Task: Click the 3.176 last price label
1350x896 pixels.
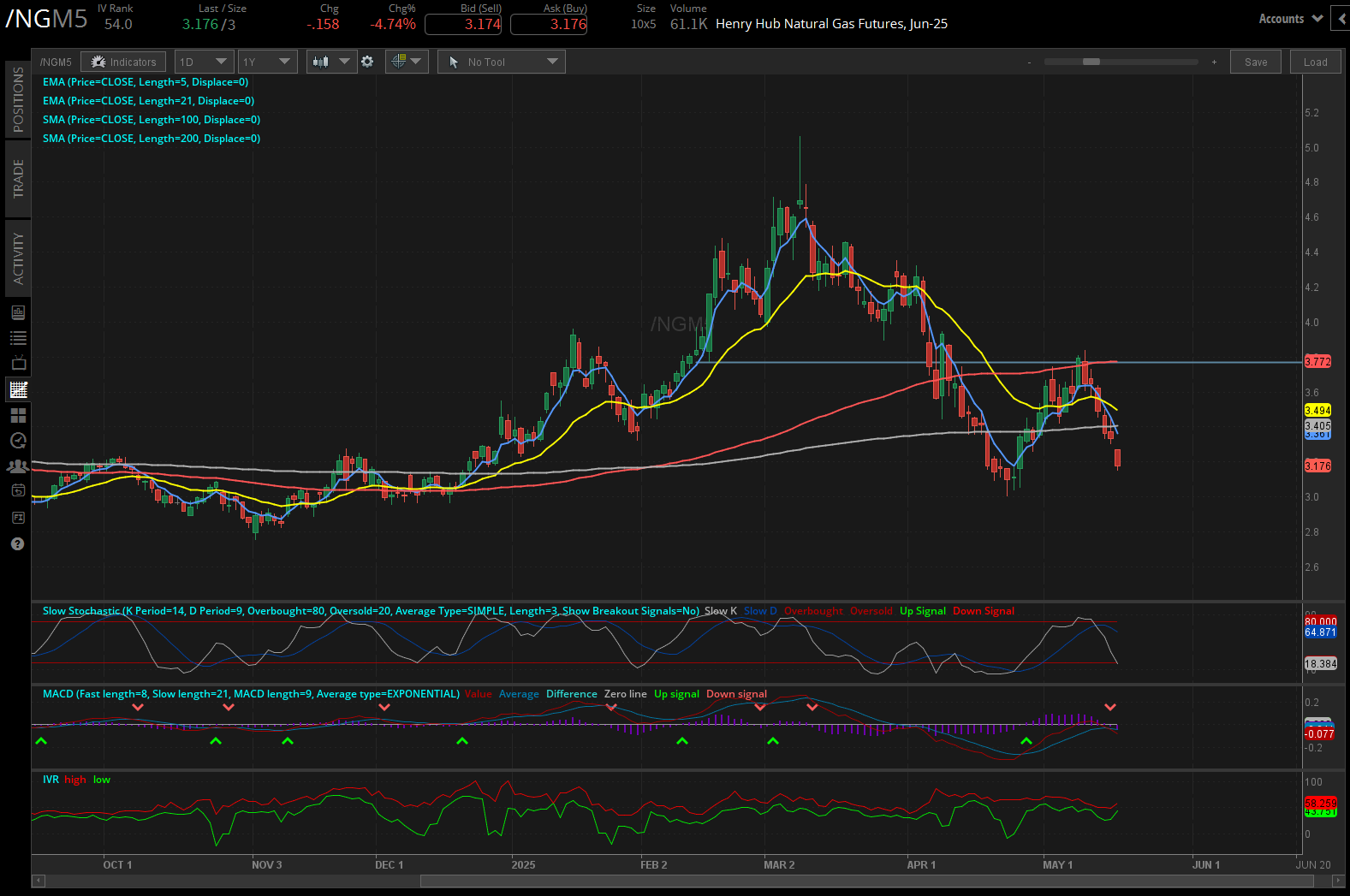Action: 1317,466
